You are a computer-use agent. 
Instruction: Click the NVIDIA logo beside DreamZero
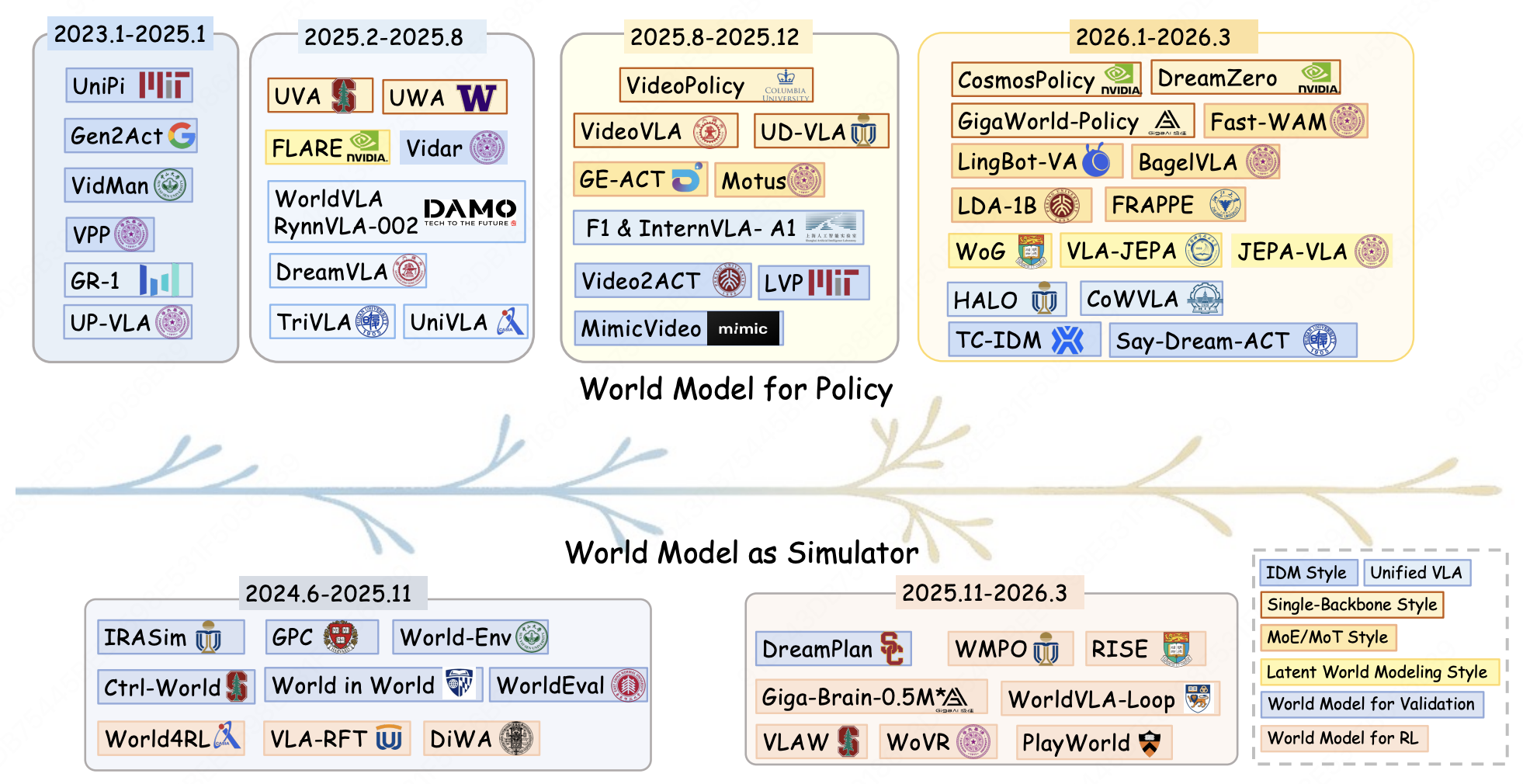(1317, 78)
